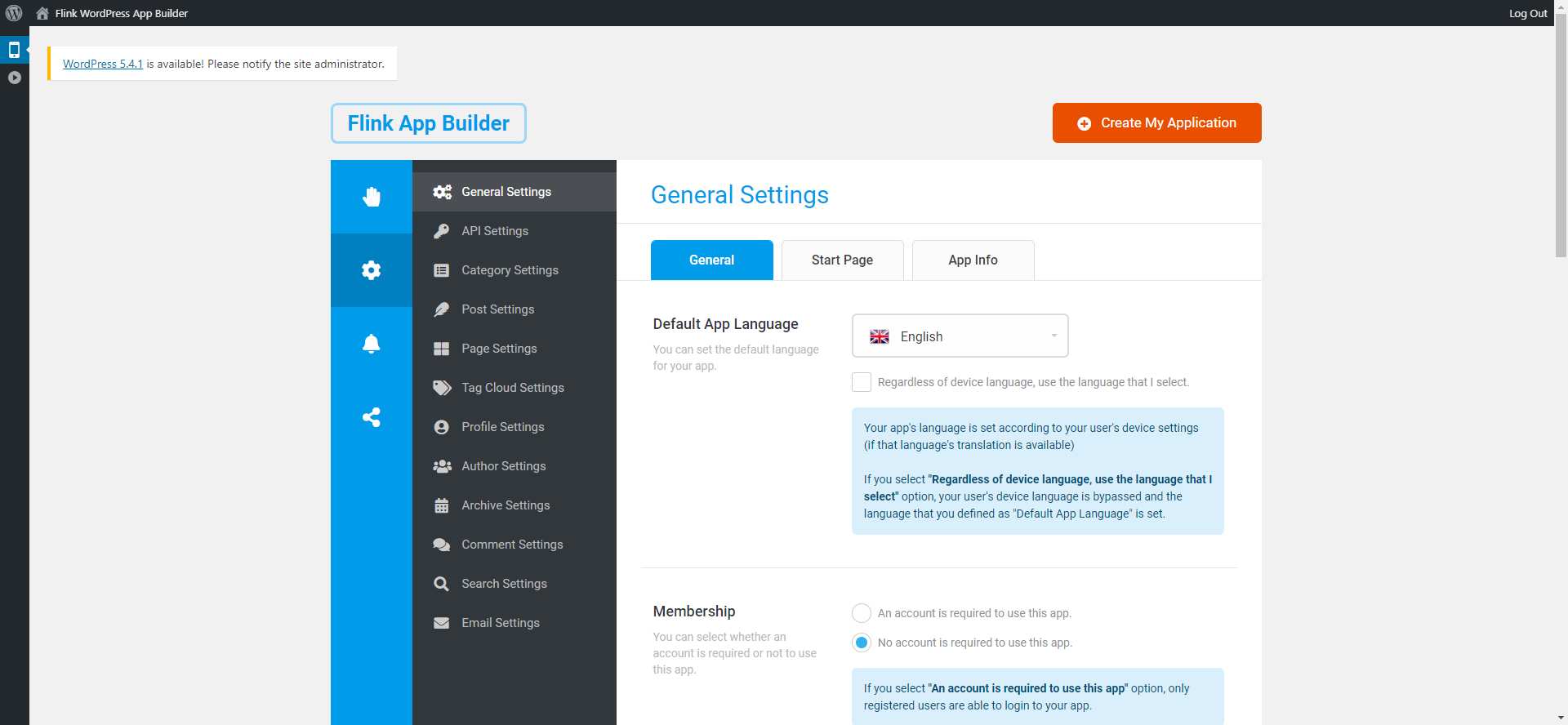Click the cogs icon next to General Settings
Image resolution: width=1568 pixels, height=725 pixels.
(x=442, y=192)
